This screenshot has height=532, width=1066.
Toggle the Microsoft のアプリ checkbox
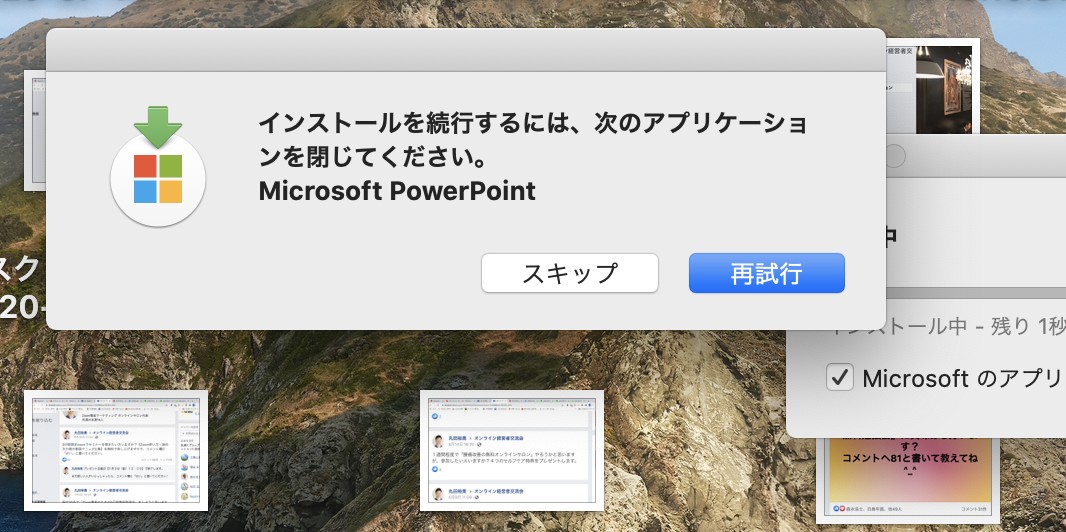840,378
